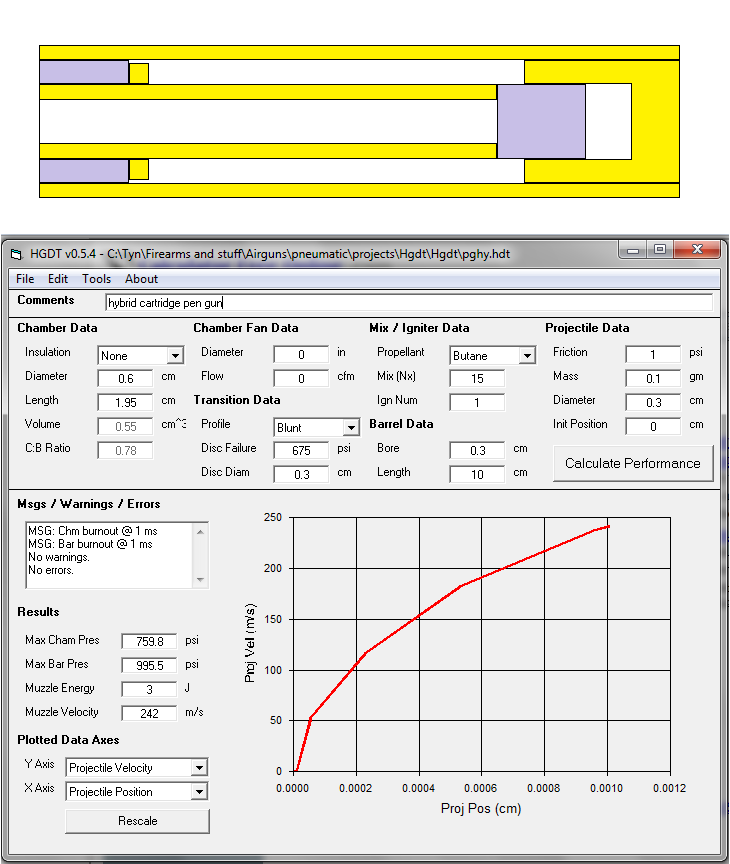Expand the Insulation dropdown

point(175,356)
